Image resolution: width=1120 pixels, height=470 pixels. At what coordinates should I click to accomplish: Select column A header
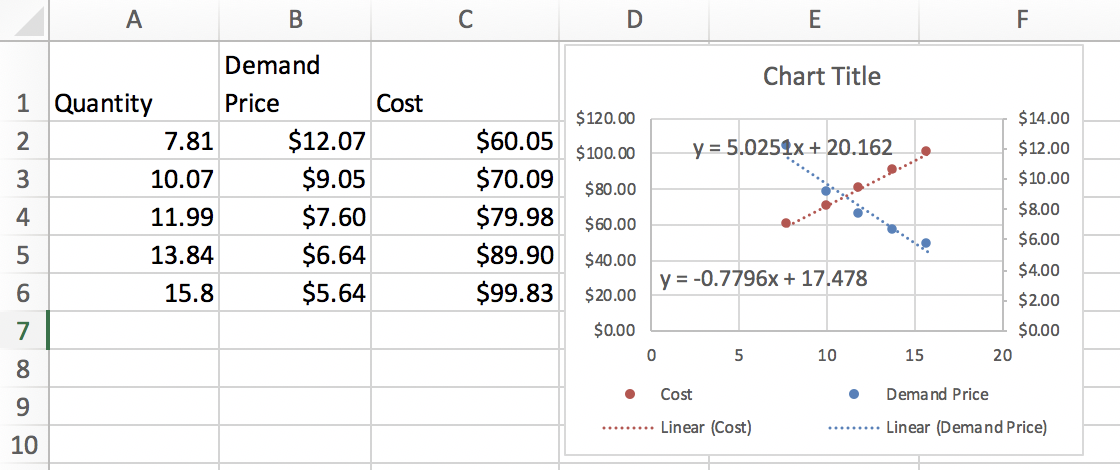pyautogui.click(x=133, y=19)
